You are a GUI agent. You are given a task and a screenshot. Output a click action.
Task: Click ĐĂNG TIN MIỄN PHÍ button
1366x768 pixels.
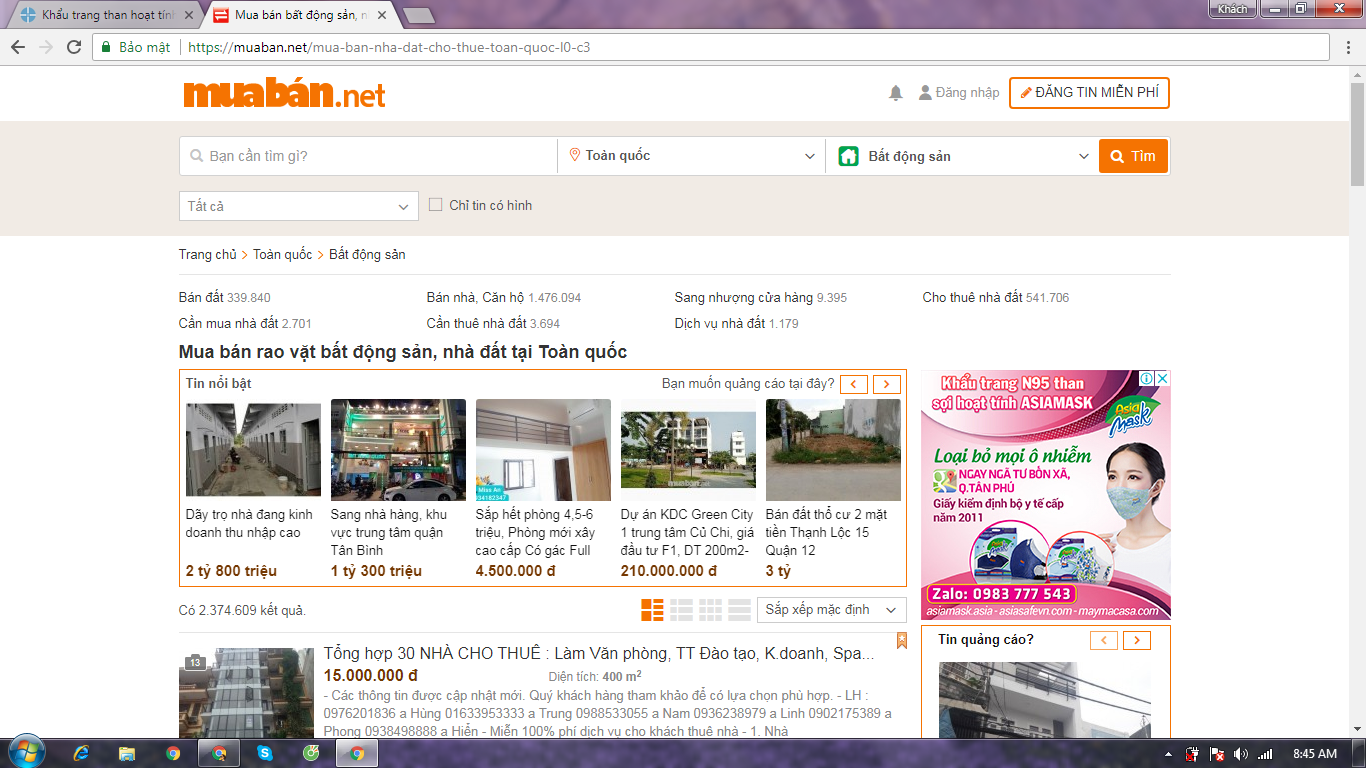click(1089, 92)
